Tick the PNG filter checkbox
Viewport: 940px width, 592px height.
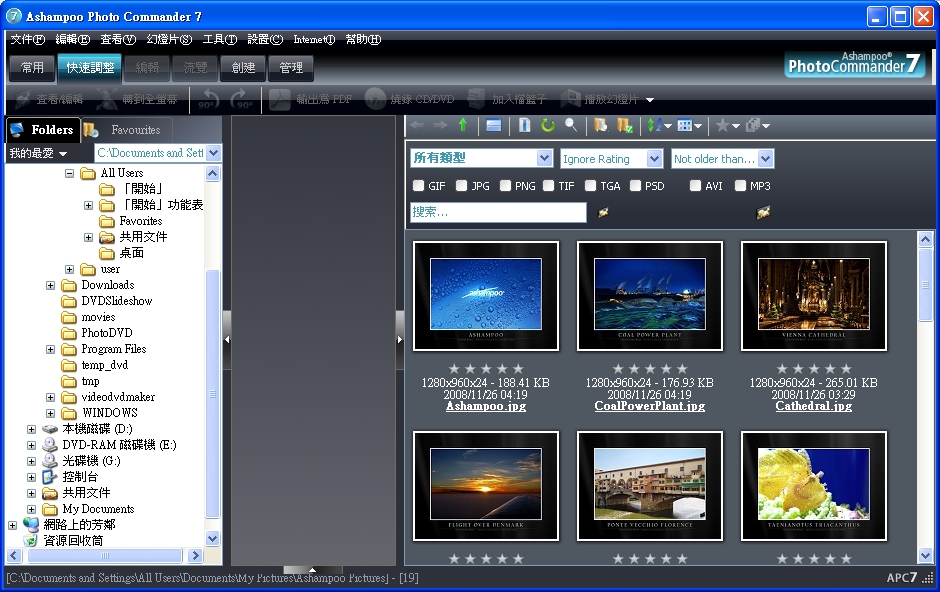pyautogui.click(x=506, y=186)
